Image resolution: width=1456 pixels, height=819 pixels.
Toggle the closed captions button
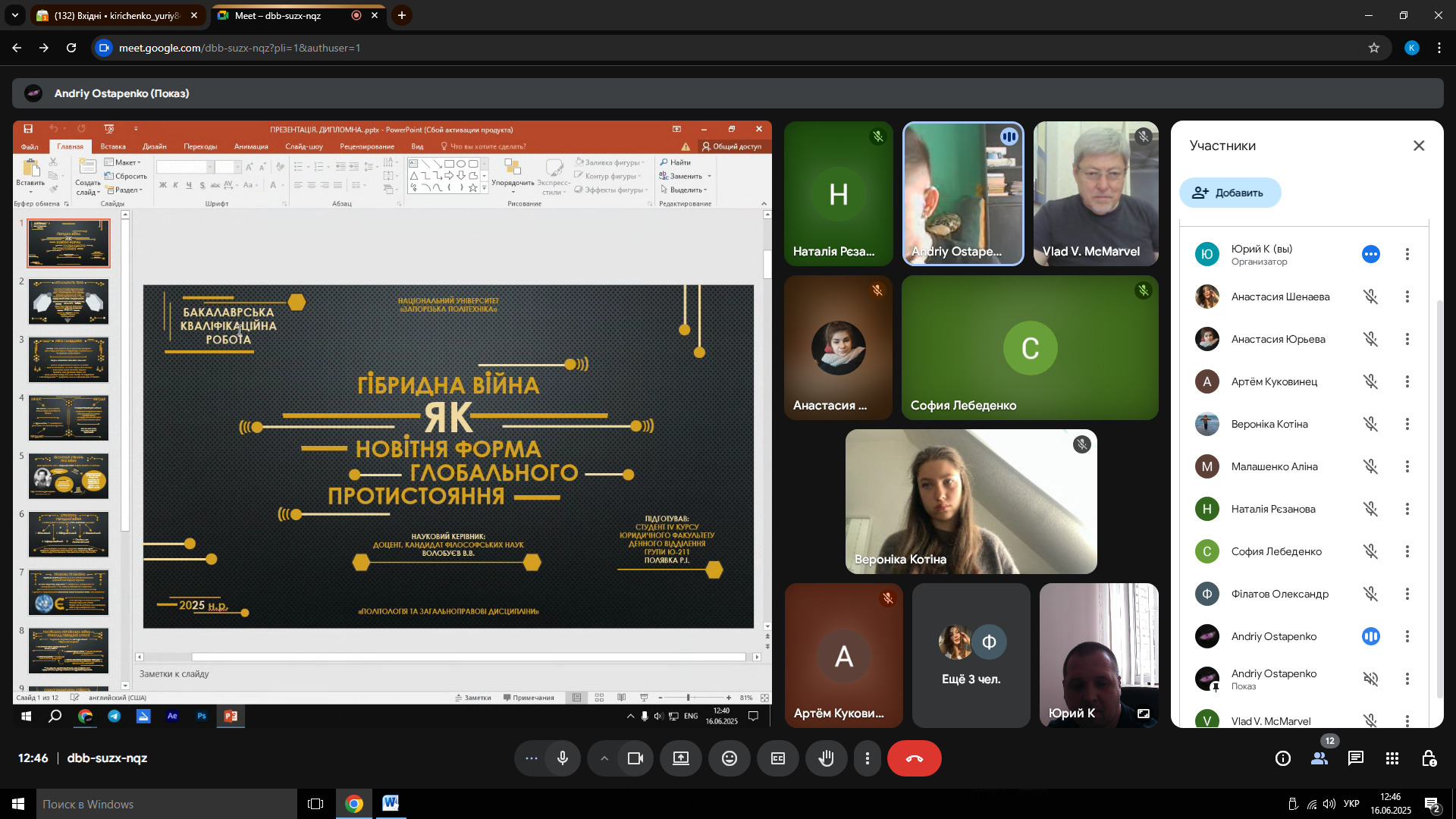777,758
